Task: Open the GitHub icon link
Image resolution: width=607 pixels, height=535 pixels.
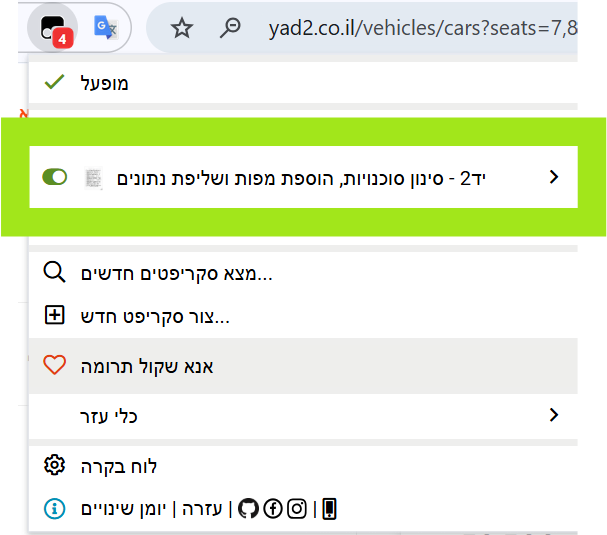Action: point(248,508)
